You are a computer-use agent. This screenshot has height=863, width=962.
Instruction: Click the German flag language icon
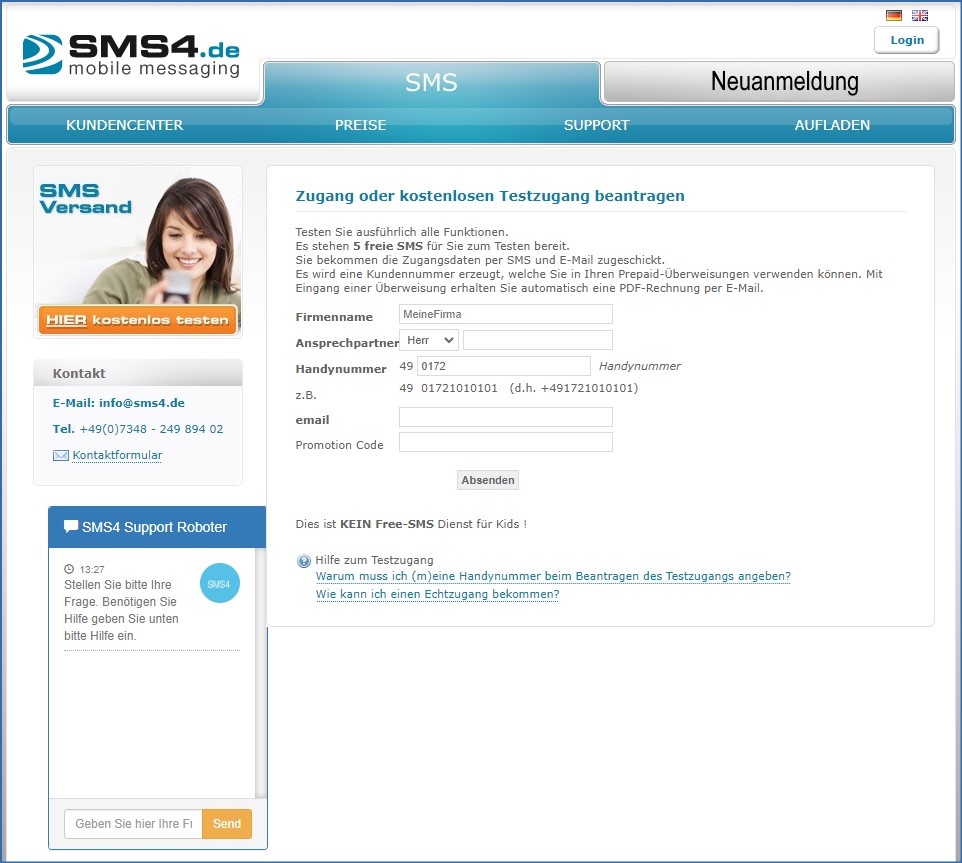(893, 15)
